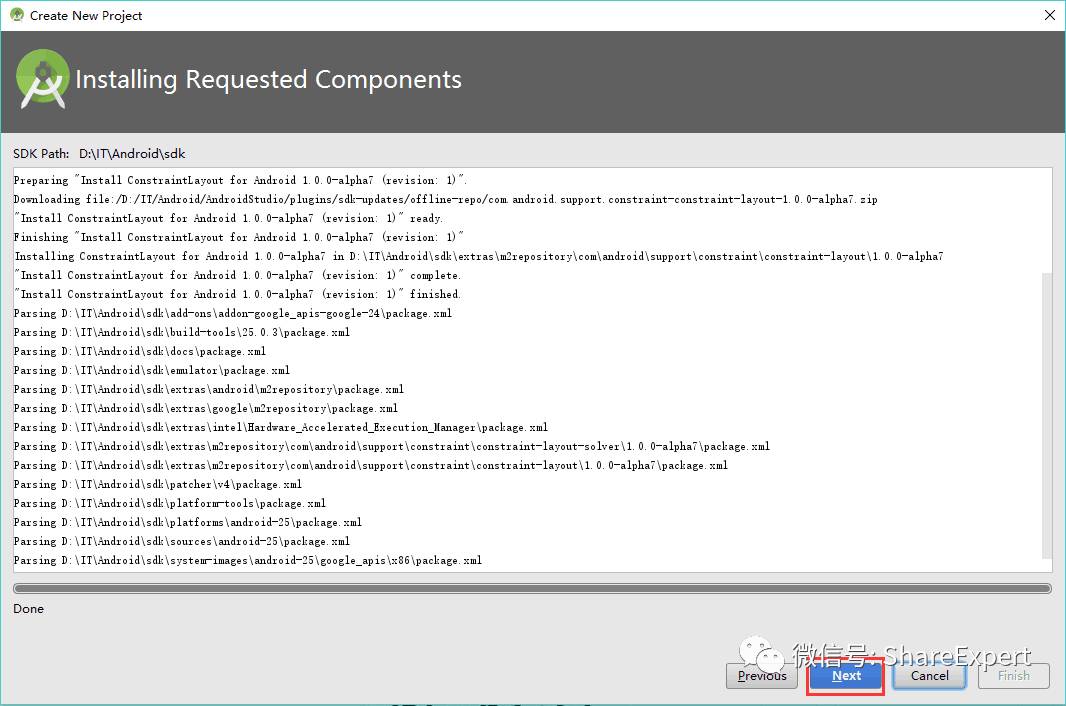Close the Create New Project dialog
The height and width of the screenshot is (706, 1066).
tap(1049, 15)
